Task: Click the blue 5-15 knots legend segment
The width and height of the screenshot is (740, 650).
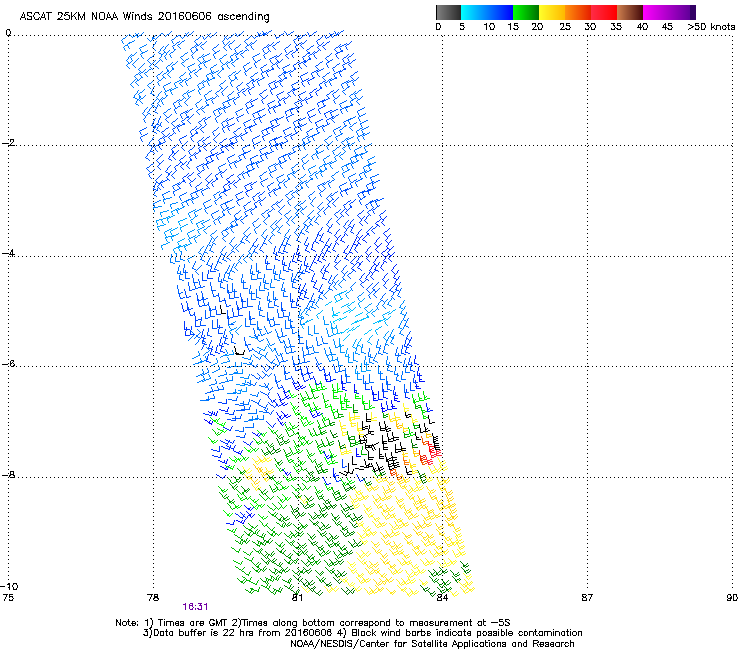Action: pos(487,12)
